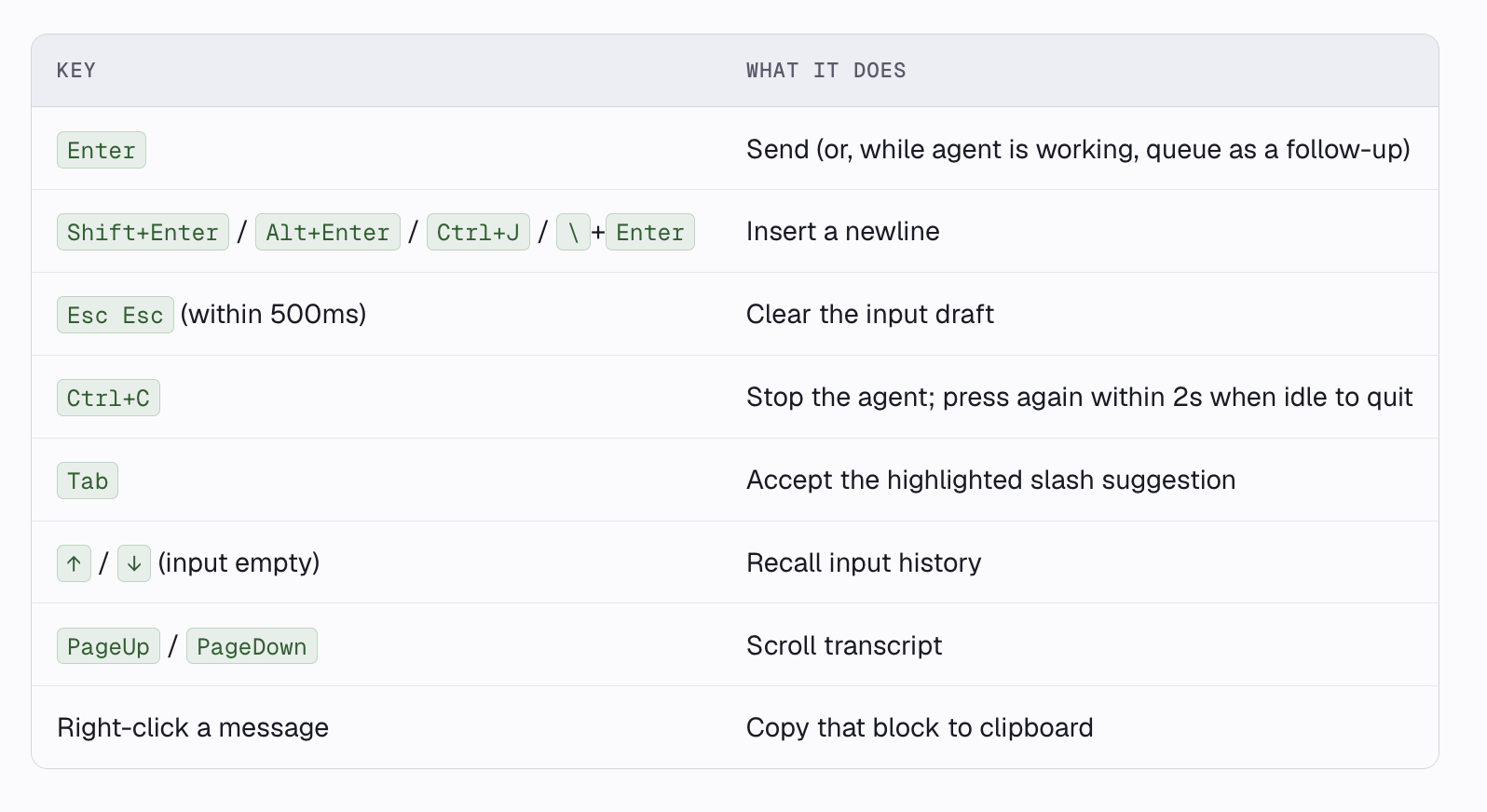Click the backslash key badge

[573, 232]
